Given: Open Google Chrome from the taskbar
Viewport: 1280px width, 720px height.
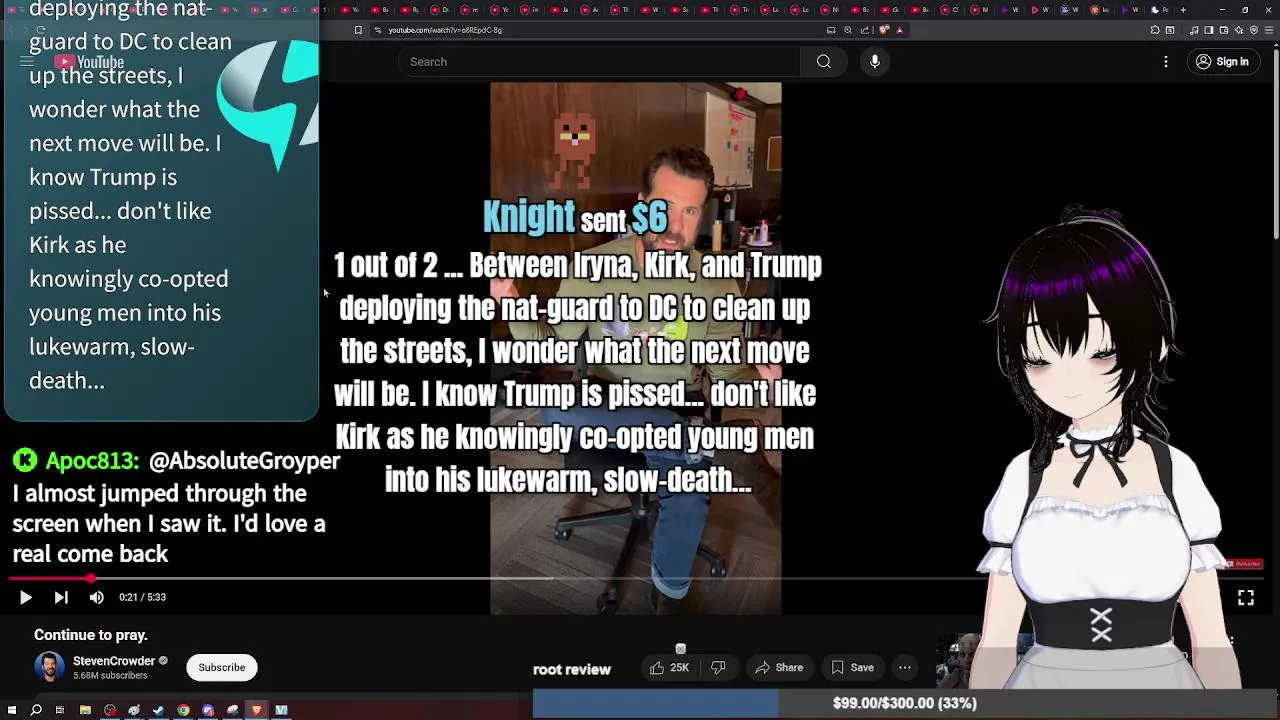Looking at the screenshot, I should [x=183, y=710].
